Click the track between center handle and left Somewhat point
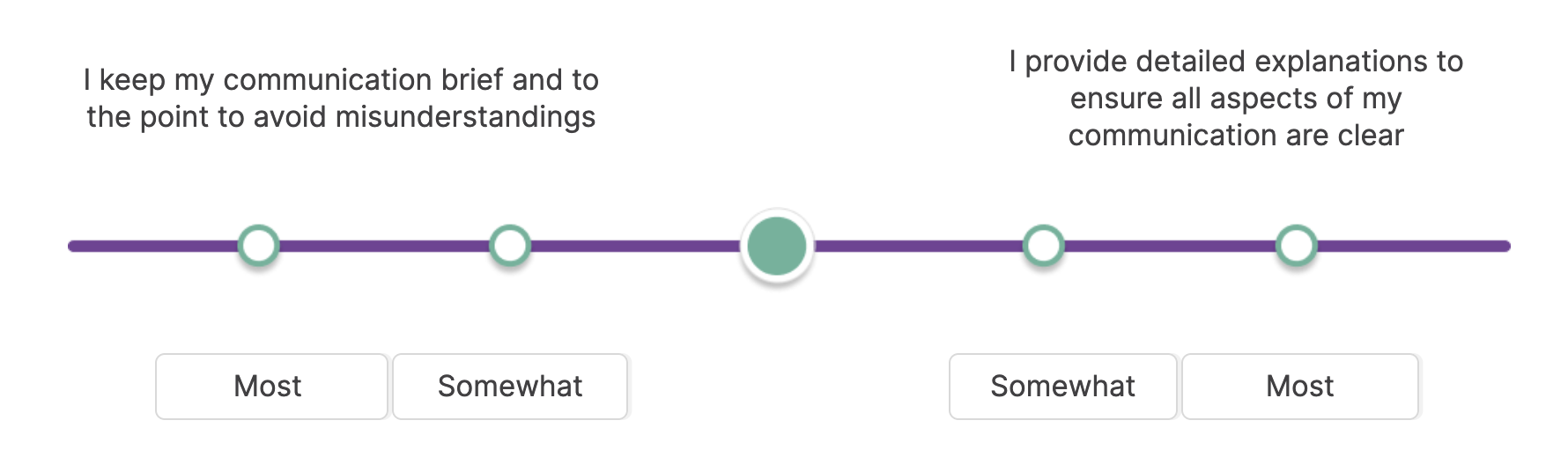This screenshot has width=1568, height=472. 634,246
